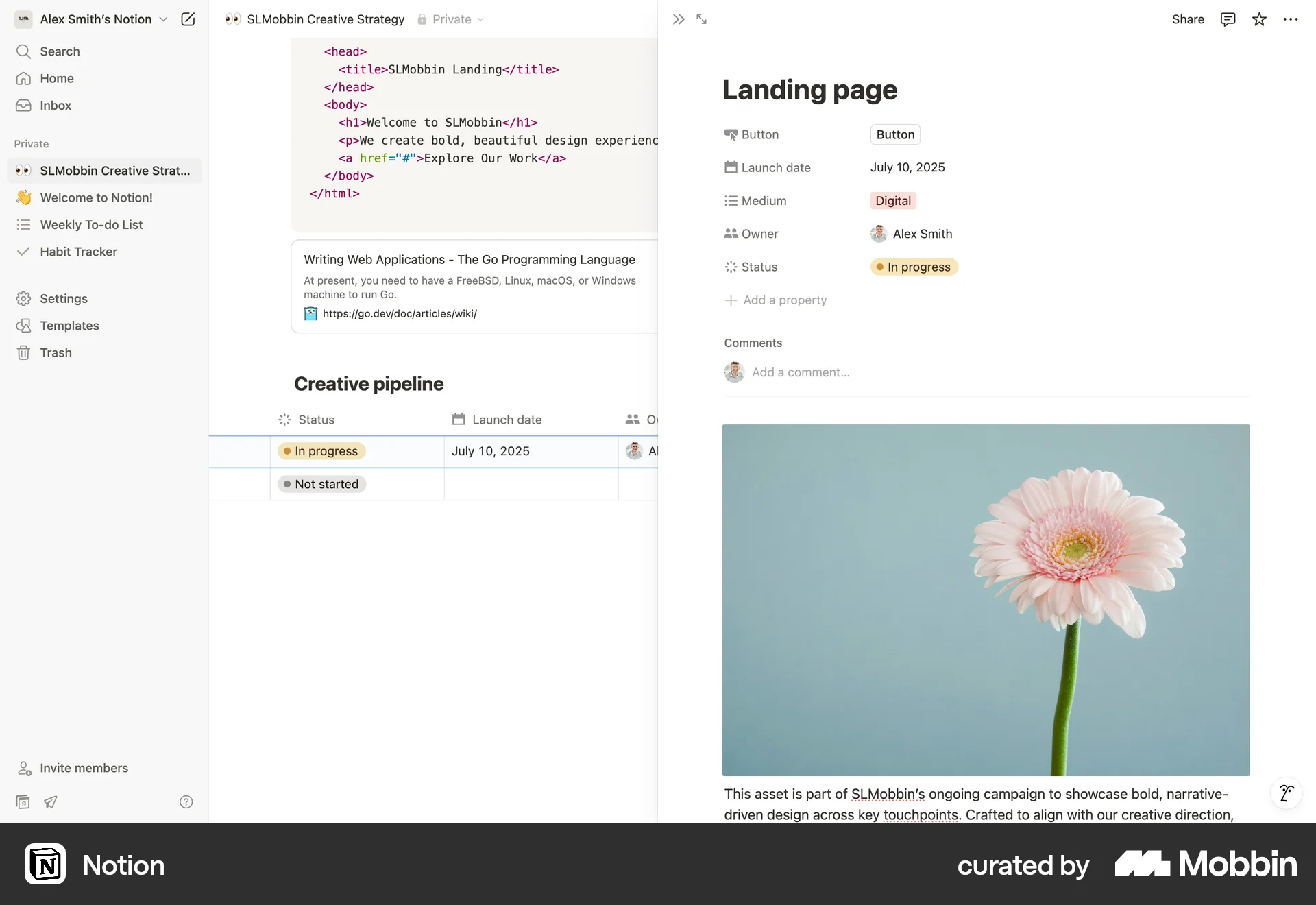This screenshot has height=905, width=1316.
Task: Create a new page with the compose icon
Action: (188, 19)
